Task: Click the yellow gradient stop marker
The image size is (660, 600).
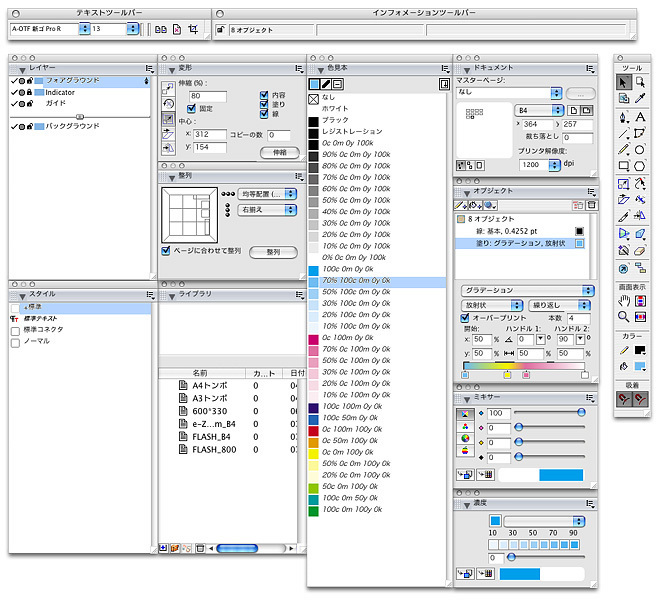Action: pyautogui.click(x=507, y=374)
